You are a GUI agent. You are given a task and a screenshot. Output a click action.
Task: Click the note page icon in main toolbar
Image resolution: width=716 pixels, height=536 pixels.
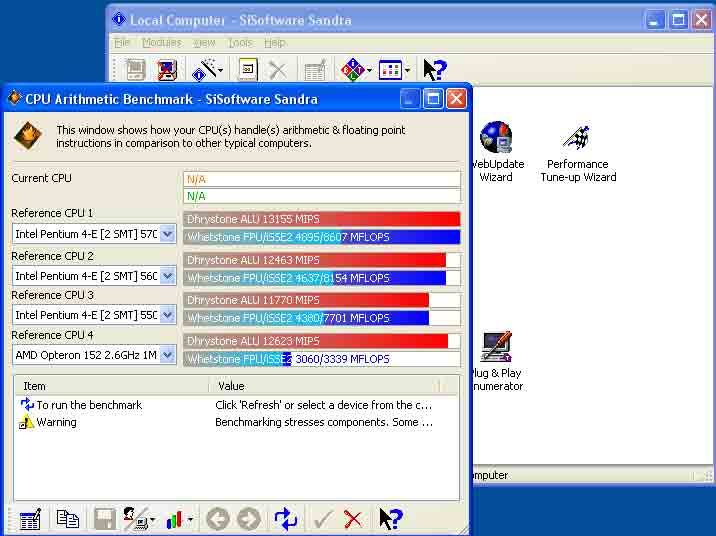pos(247,70)
